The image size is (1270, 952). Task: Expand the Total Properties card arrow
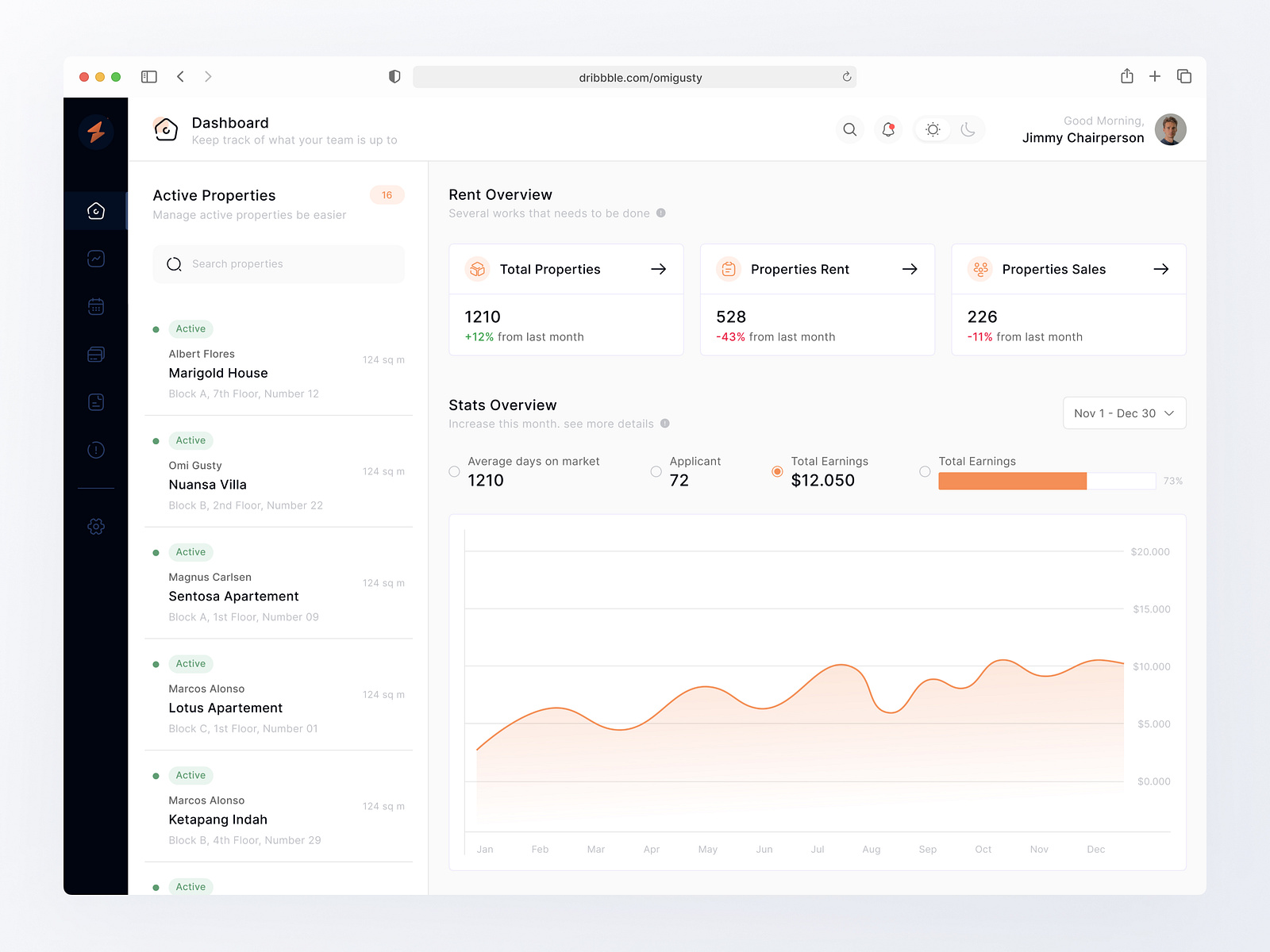[659, 269]
